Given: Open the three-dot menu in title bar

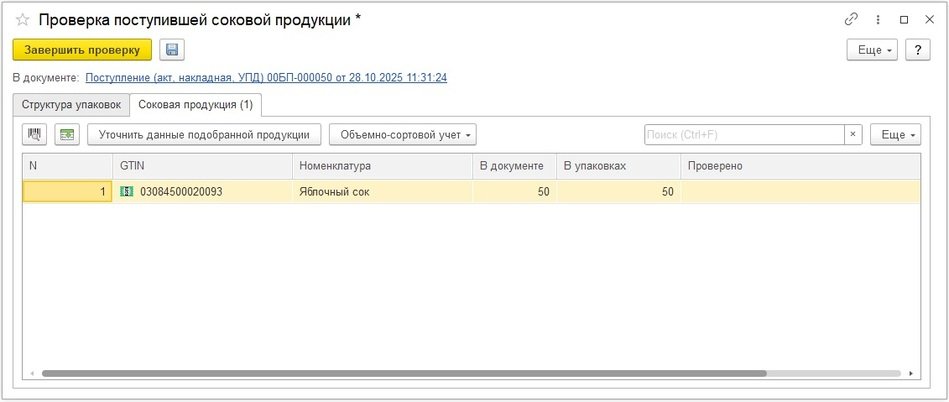Looking at the screenshot, I should coord(877,19).
